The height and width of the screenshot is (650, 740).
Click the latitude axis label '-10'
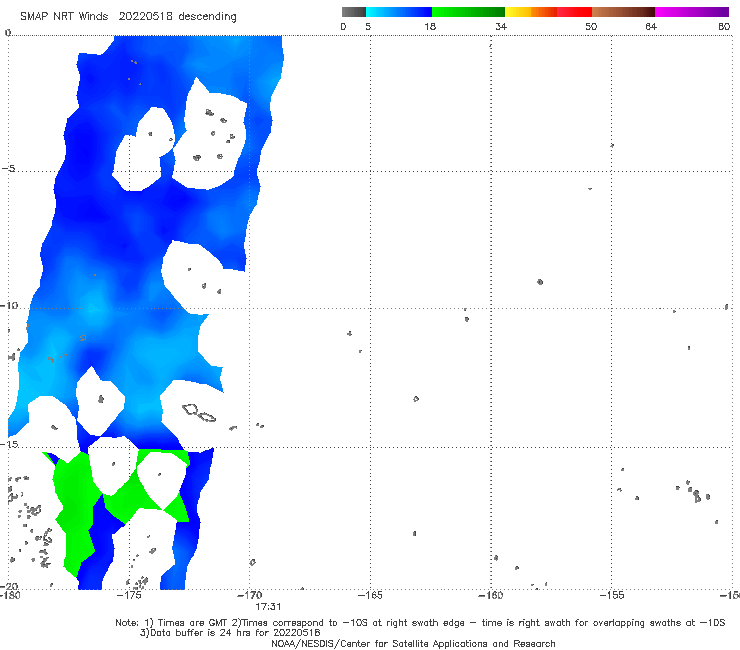coord(8,305)
